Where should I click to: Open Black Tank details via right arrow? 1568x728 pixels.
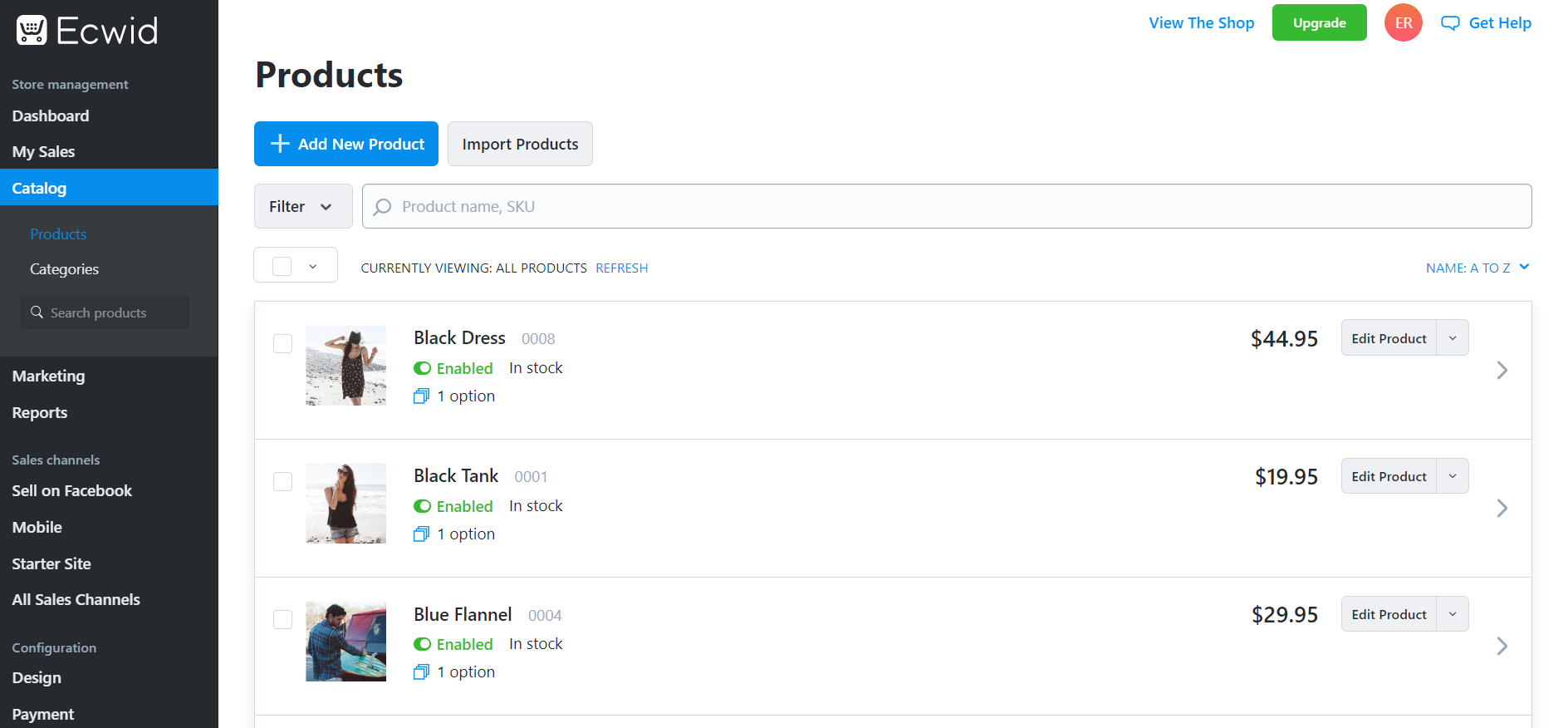click(x=1501, y=508)
